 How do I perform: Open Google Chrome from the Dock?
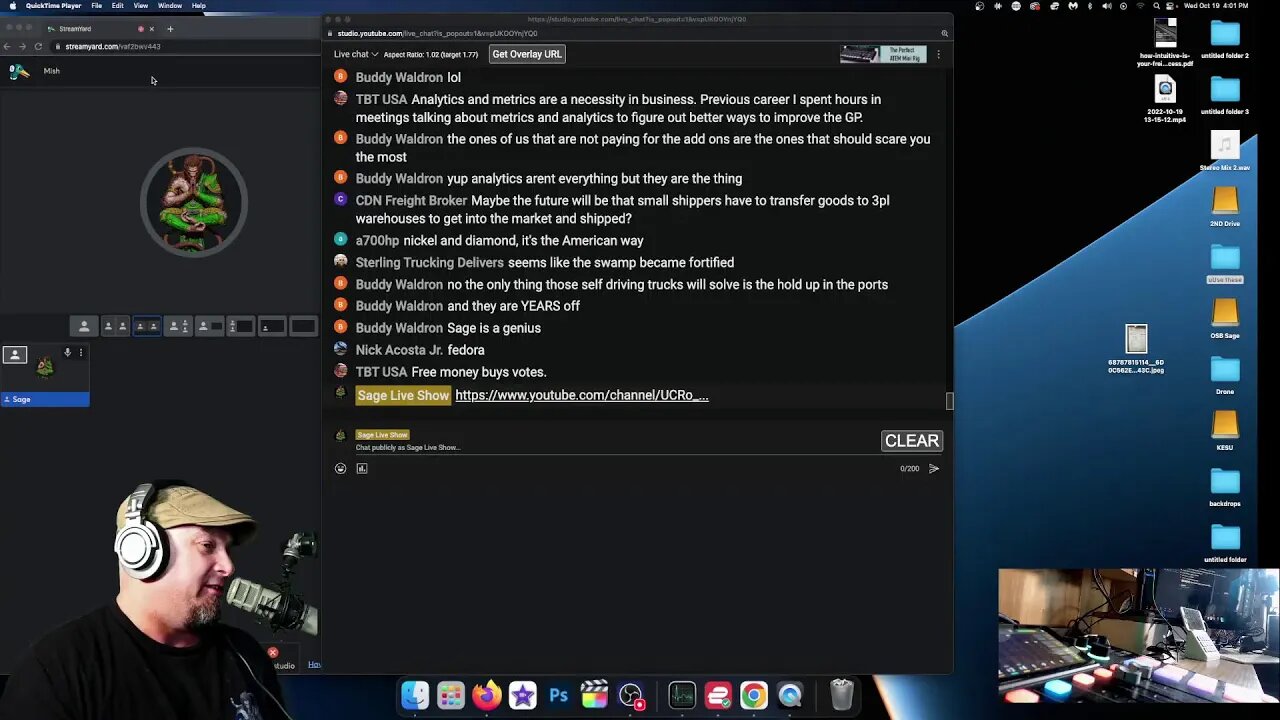point(754,694)
